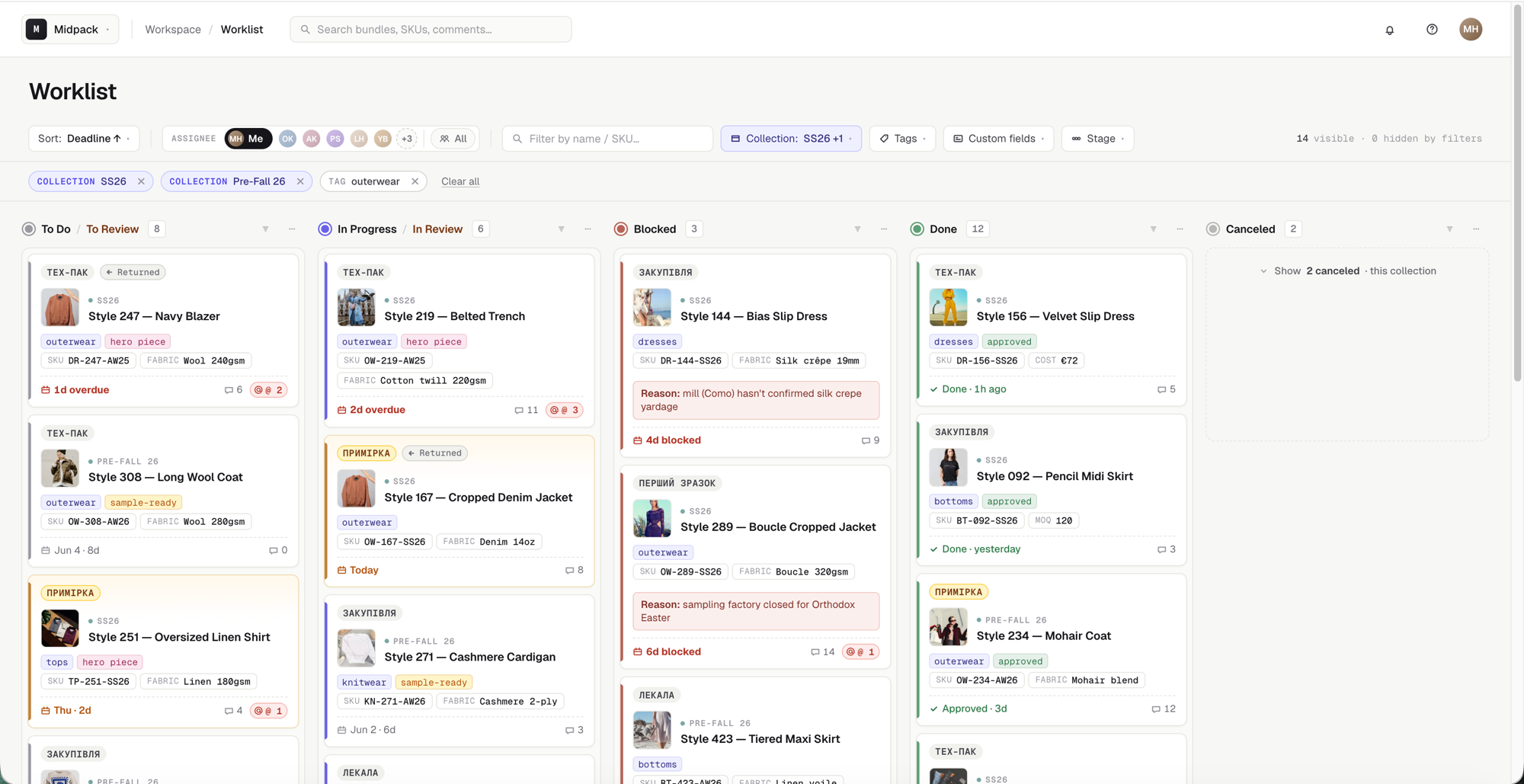Click approved tag on Style 156

pyautogui.click(x=1009, y=342)
